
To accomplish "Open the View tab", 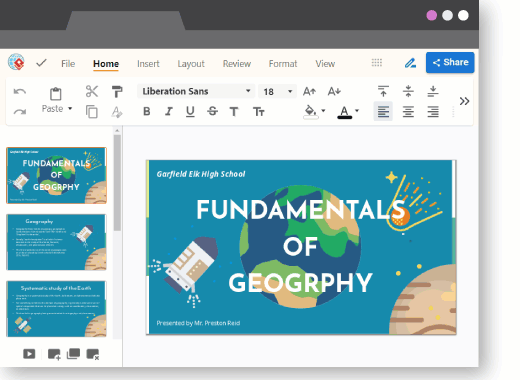I will coord(325,64).
